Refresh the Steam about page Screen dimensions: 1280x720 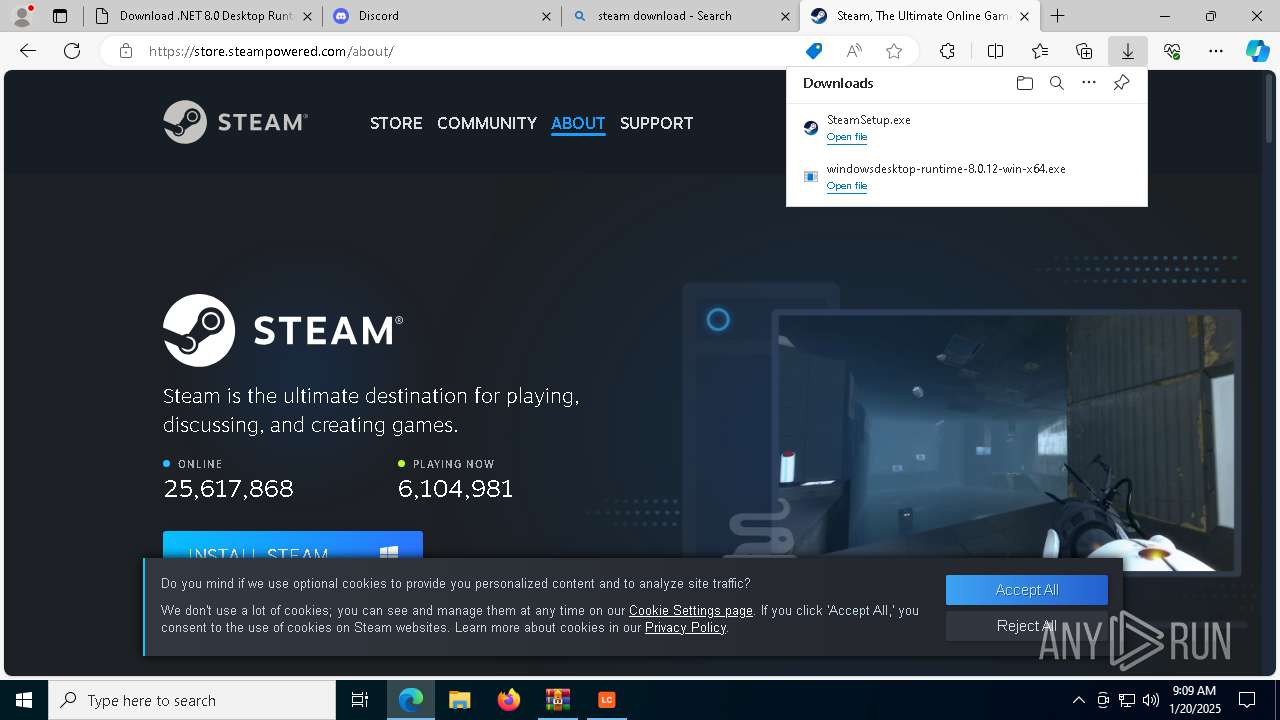[x=72, y=51]
